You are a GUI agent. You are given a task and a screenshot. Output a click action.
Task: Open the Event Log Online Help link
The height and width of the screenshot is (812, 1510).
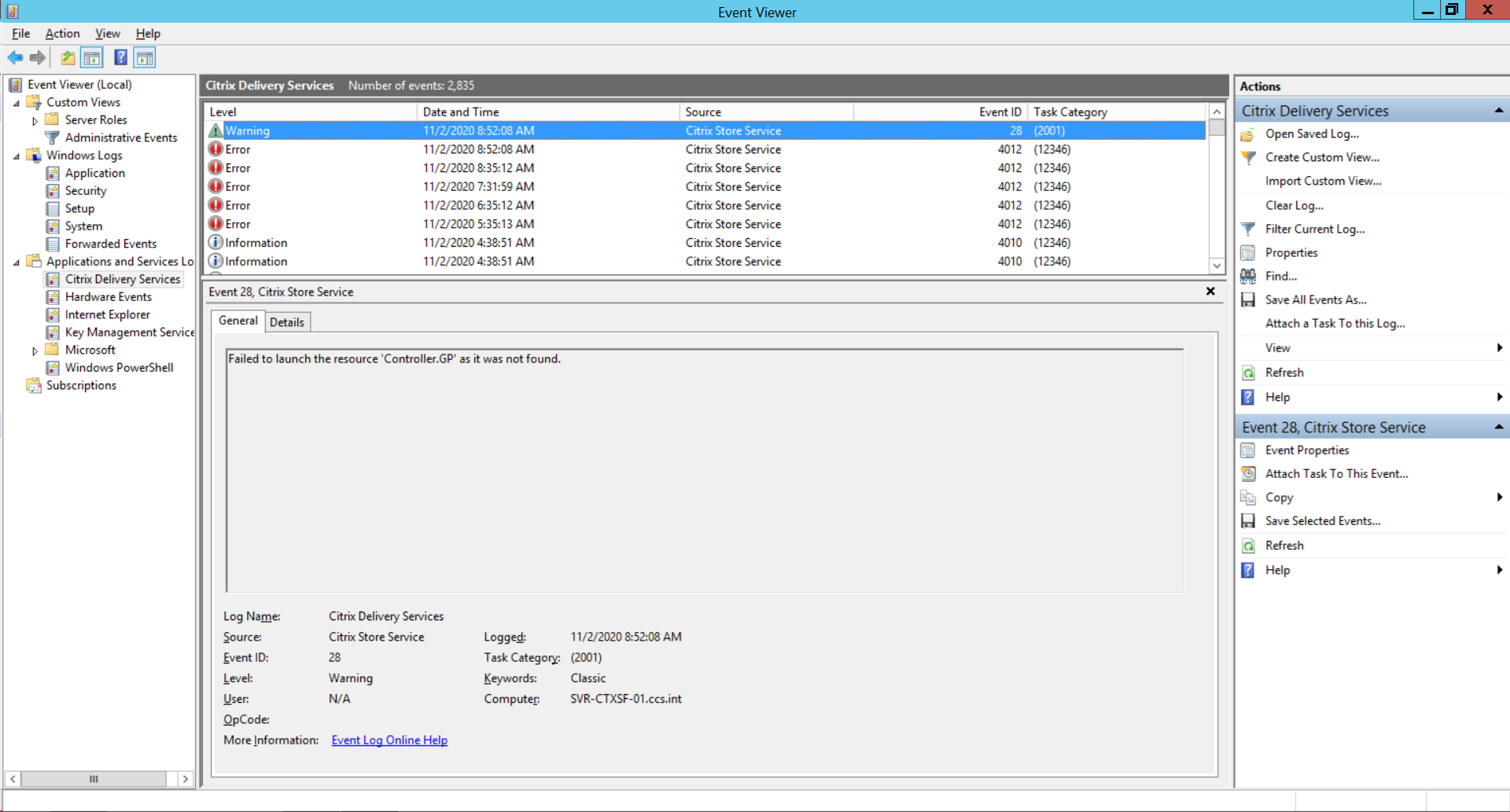[389, 740]
